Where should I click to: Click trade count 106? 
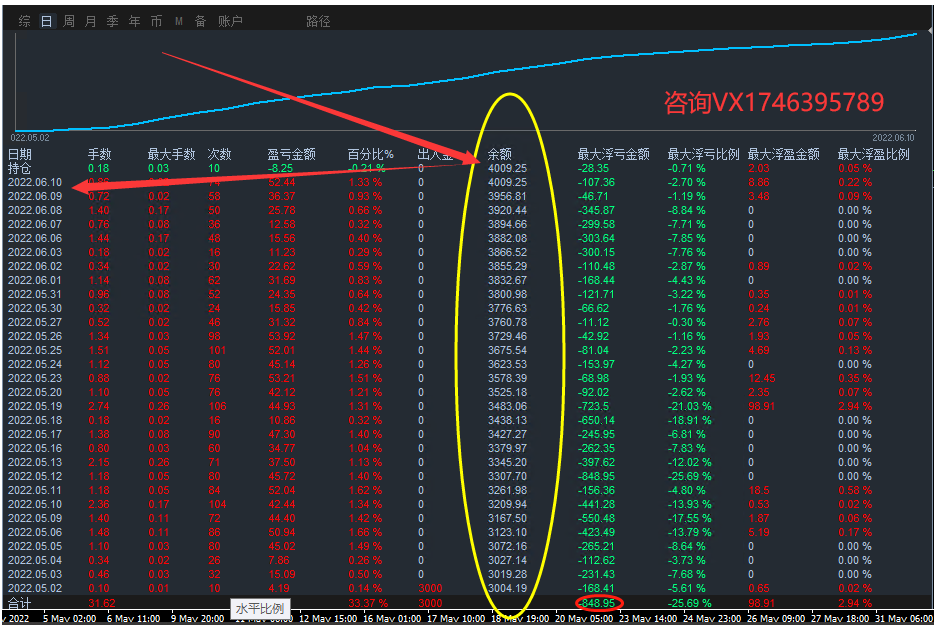(x=217, y=406)
